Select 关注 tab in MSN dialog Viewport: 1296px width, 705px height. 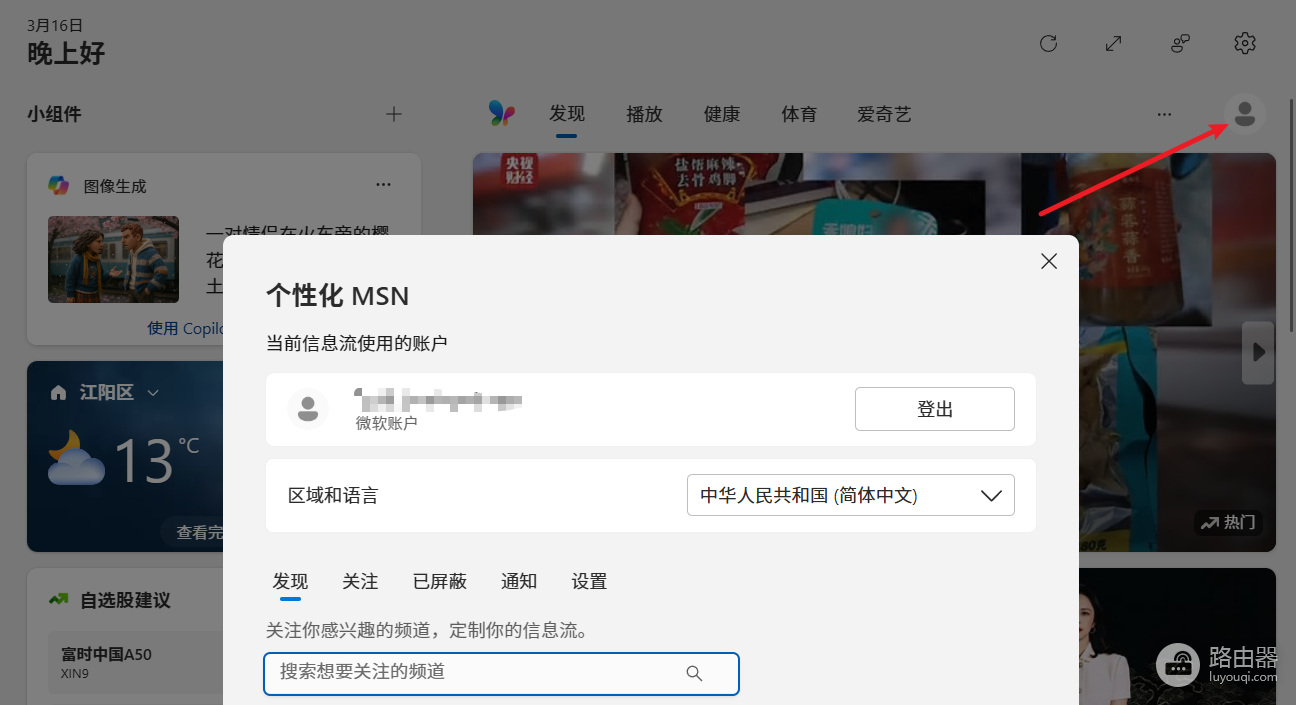360,581
